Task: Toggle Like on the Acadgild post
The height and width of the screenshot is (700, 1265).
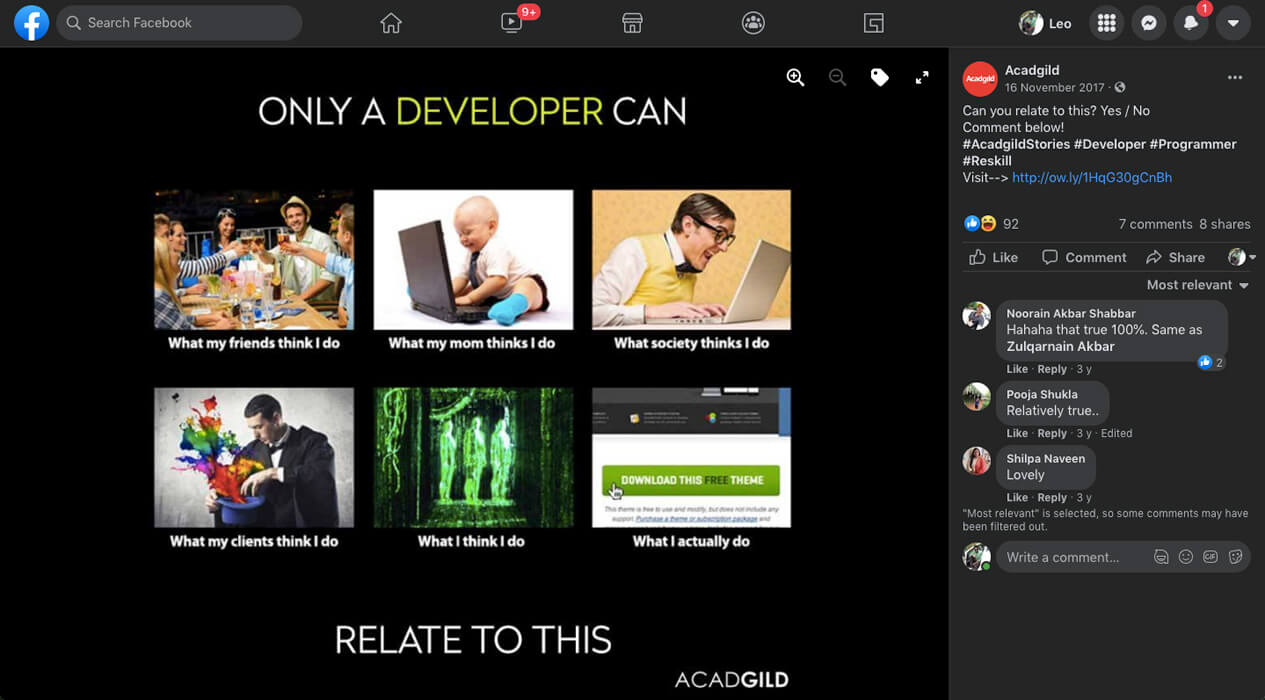Action: 993,257
